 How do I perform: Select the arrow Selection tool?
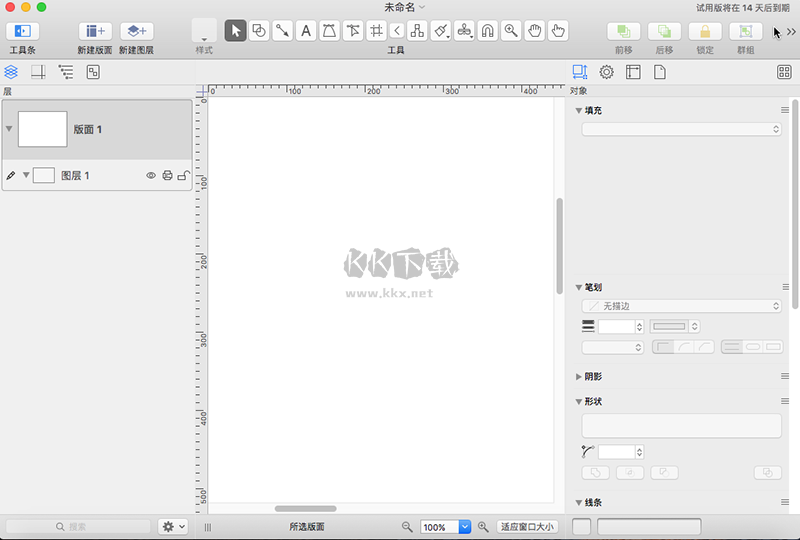pyautogui.click(x=235, y=31)
